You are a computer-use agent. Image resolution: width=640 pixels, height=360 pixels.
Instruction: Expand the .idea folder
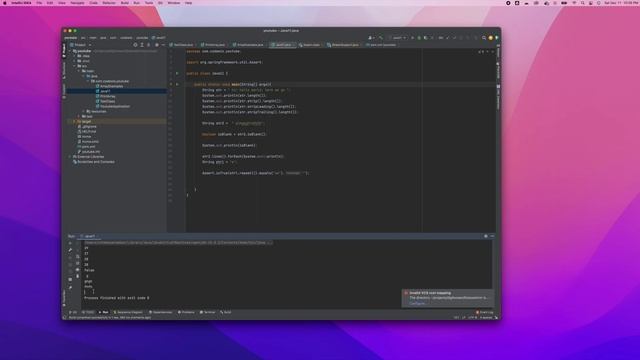click(x=74, y=56)
